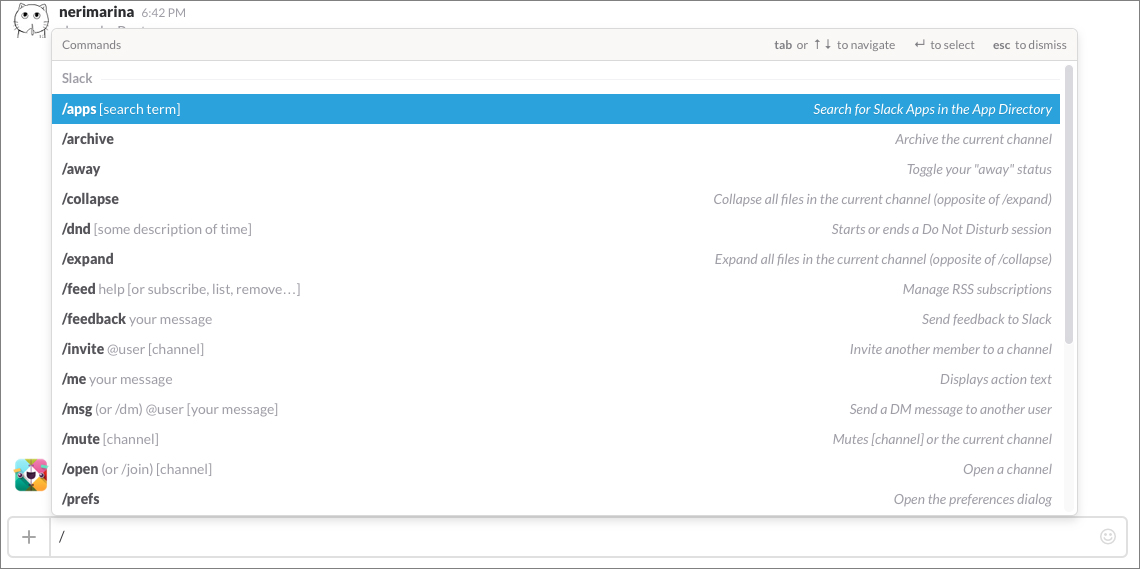
Task: Choose the /prefs command
Action: 555,499
